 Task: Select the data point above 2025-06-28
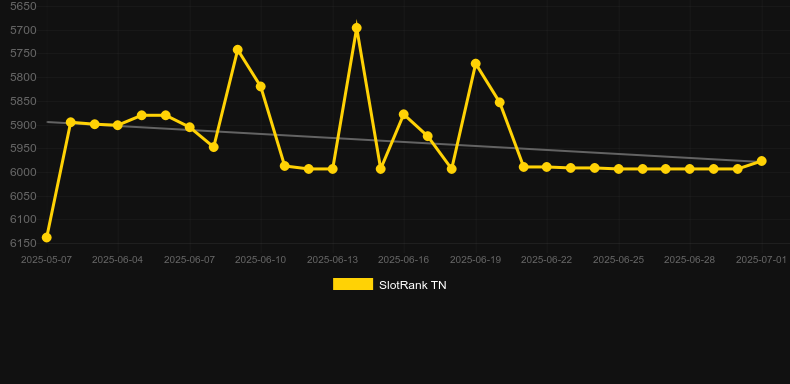click(690, 169)
